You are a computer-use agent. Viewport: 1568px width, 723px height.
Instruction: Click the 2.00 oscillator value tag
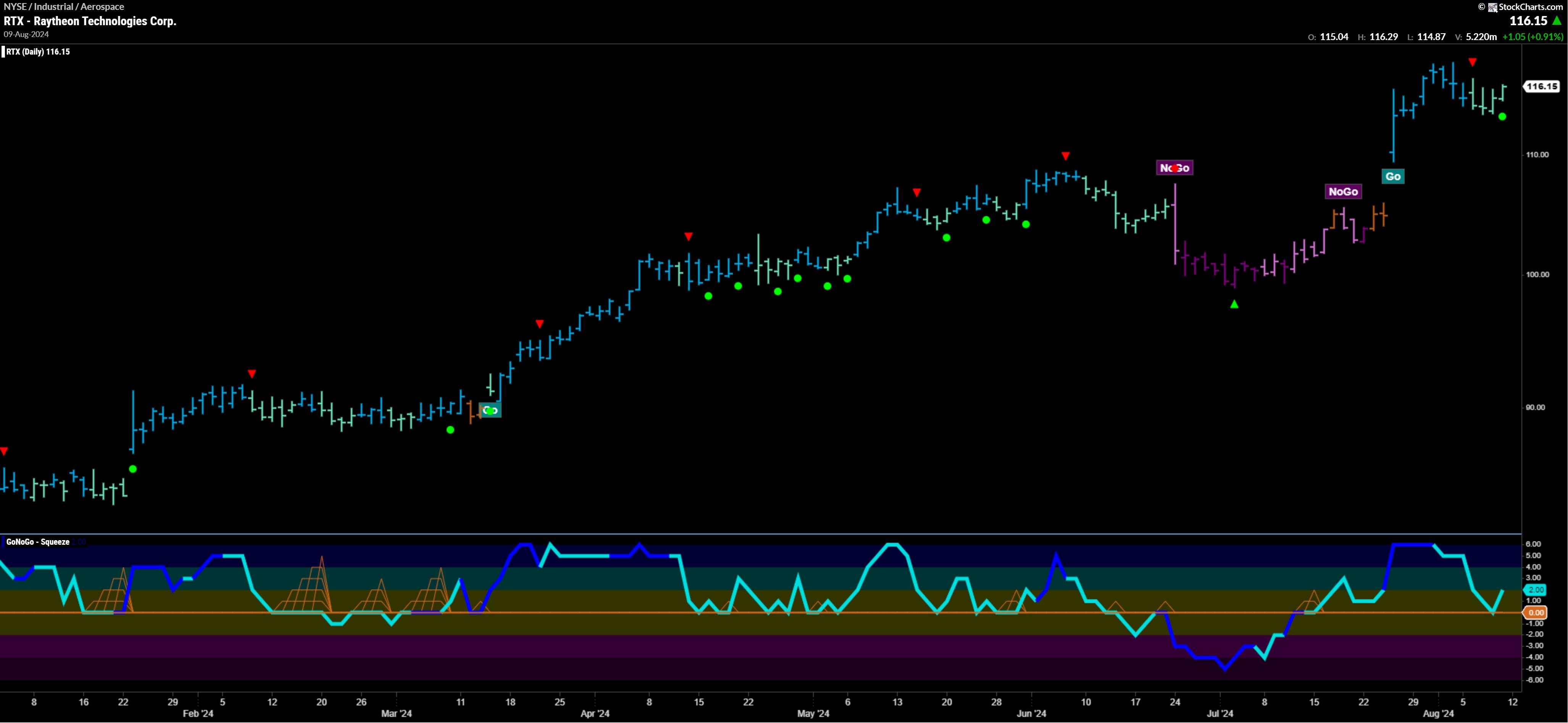coord(1536,589)
